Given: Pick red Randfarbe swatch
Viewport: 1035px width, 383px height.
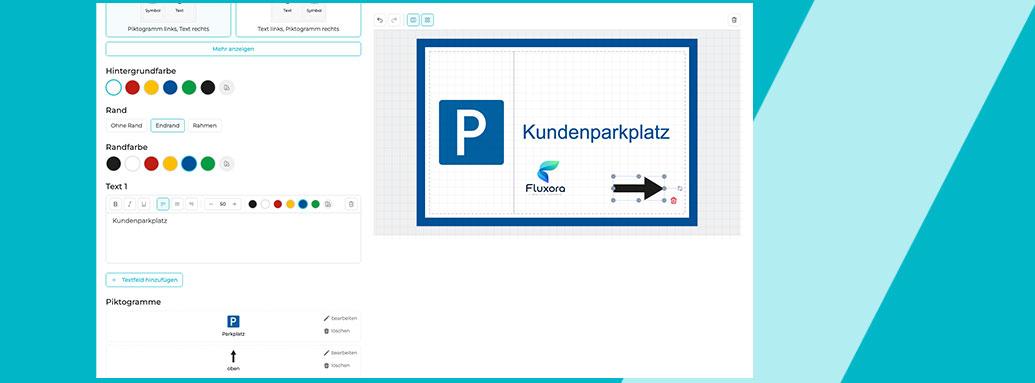Looking at the screenshot, I should coord(151,164).
